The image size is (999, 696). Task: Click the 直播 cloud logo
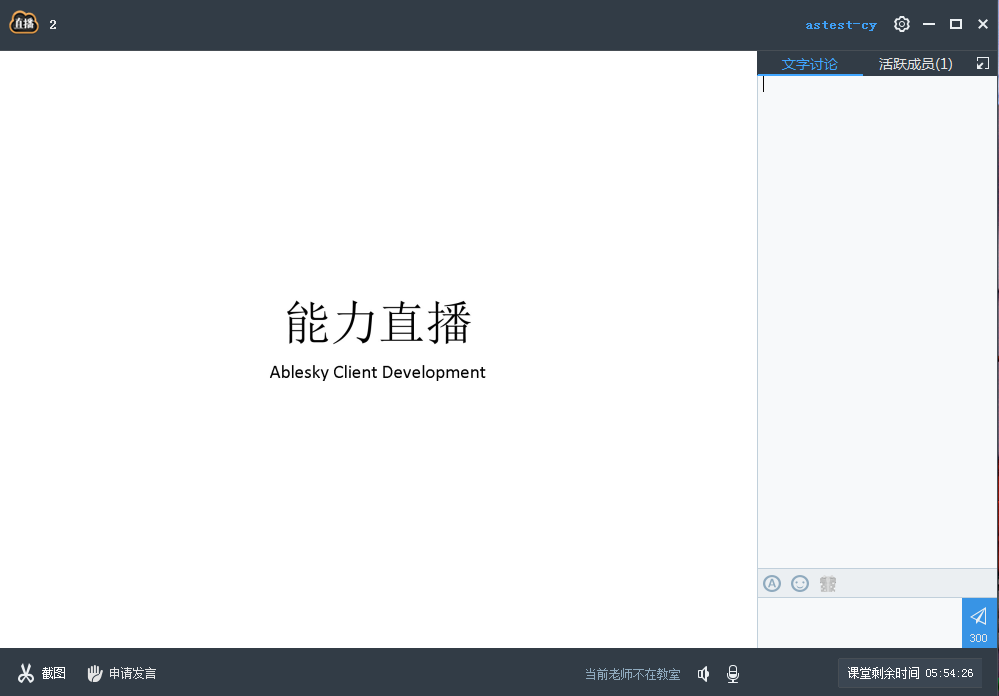click(24, 23)
